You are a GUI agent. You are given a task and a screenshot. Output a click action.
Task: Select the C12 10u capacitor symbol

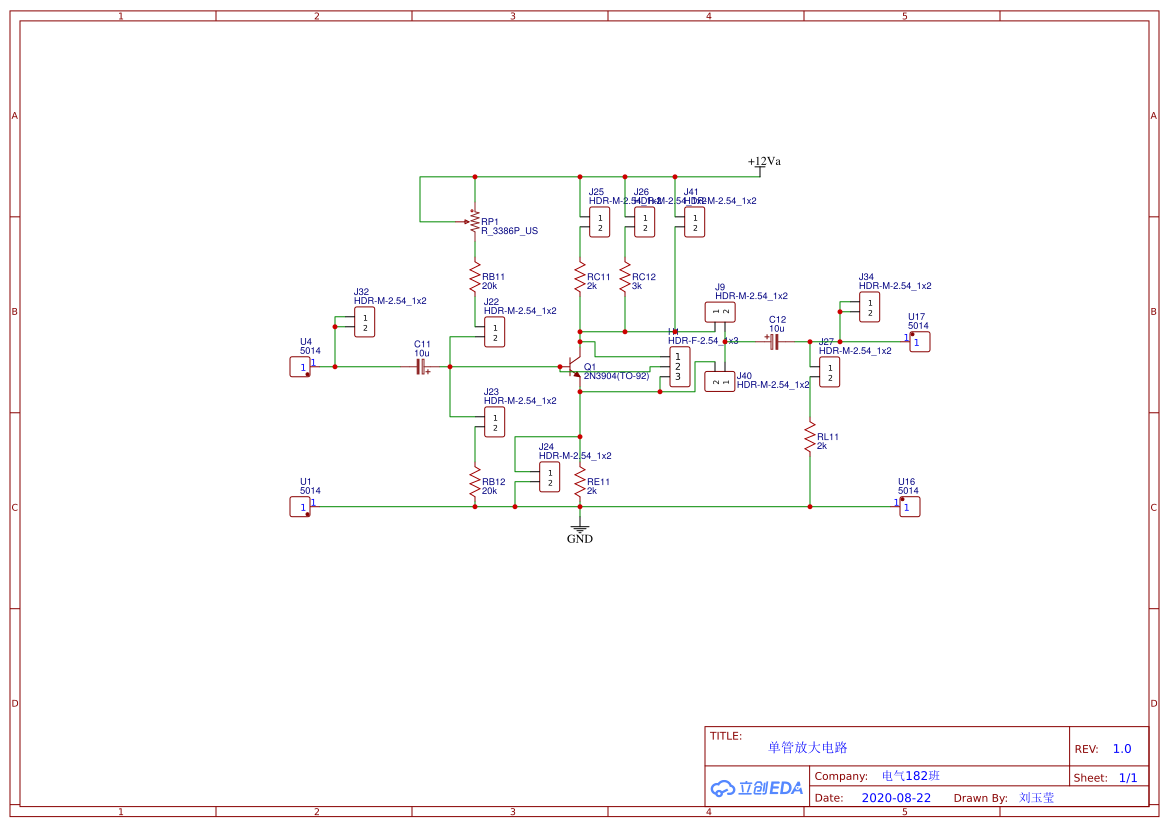(772, 342)
